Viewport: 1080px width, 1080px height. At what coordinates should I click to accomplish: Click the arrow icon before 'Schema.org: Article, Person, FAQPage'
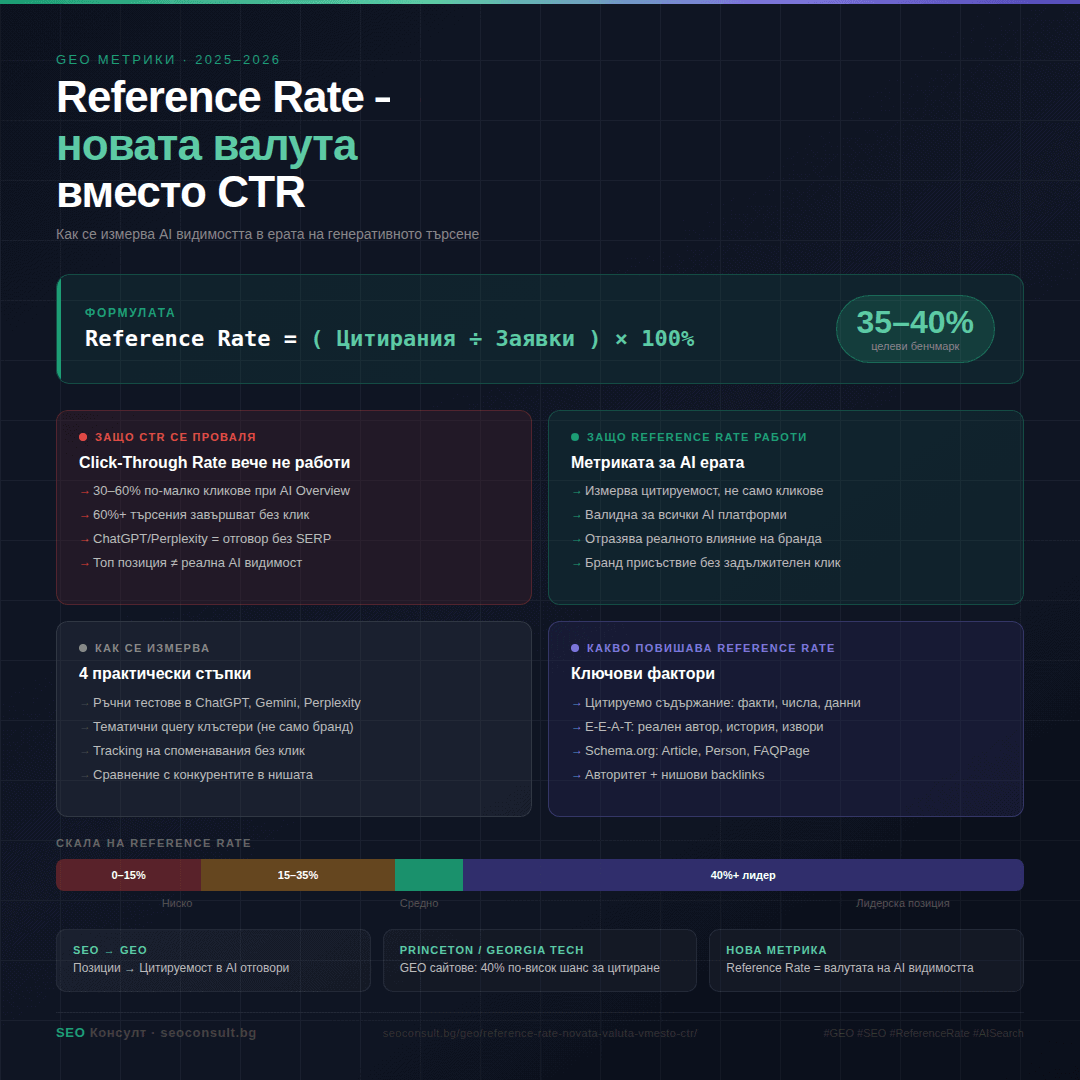(574, 750)
